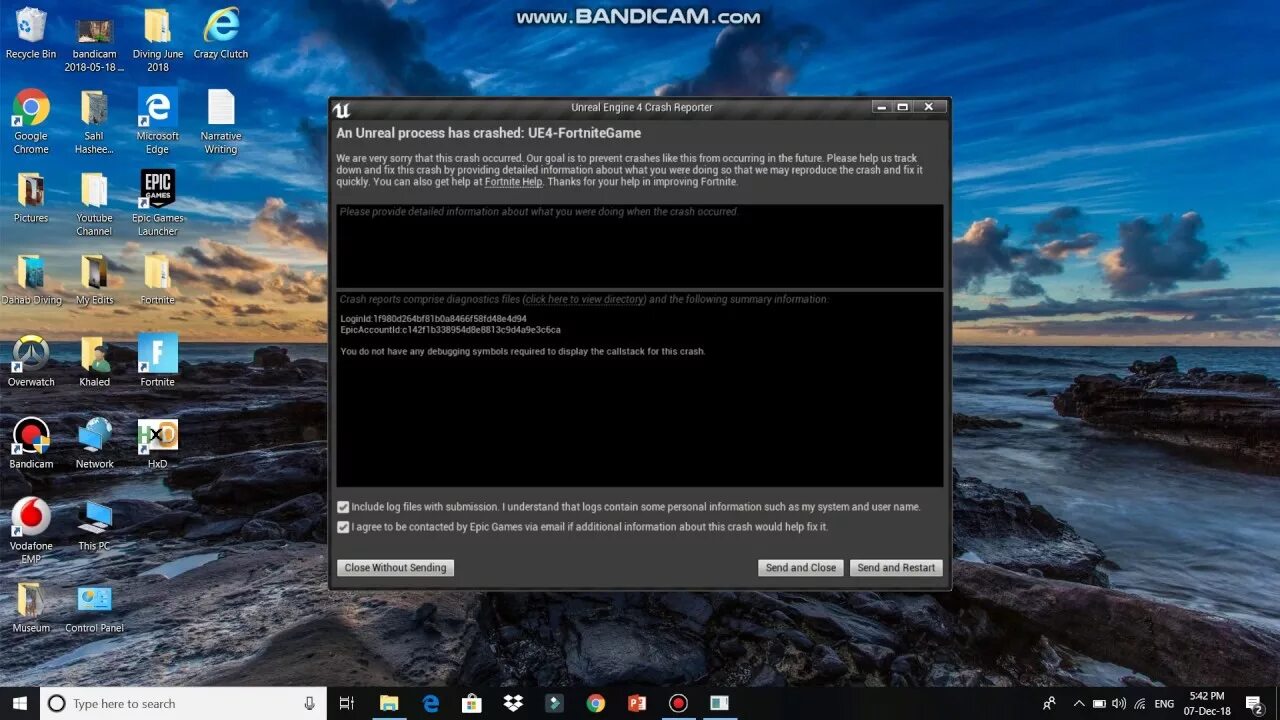The width and height of the screenshot is (1280, 720).
Task: Select the LoginId line in crash summary
Action: coord(434,319)
